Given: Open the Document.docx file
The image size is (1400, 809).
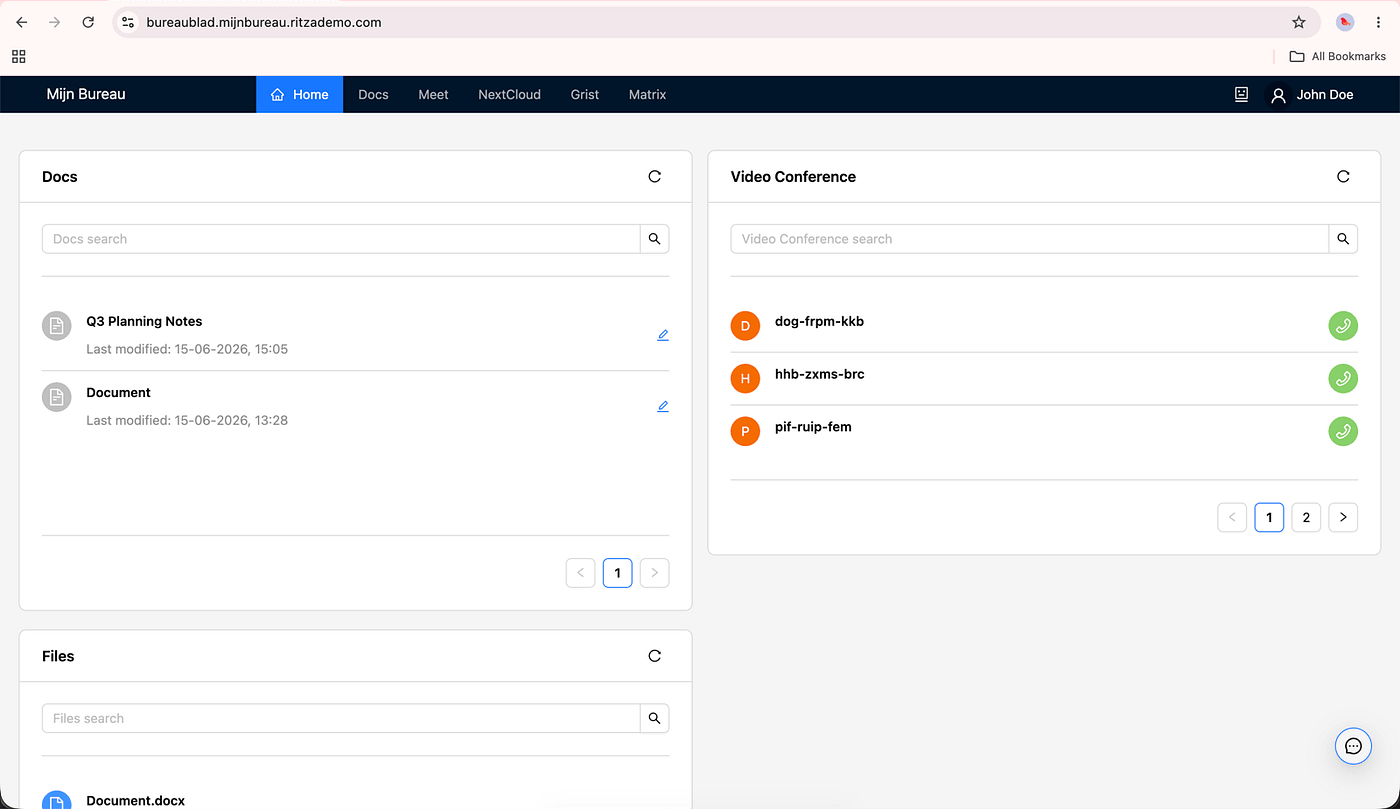Looking at the screenshot, I should (x=135, y=800).
